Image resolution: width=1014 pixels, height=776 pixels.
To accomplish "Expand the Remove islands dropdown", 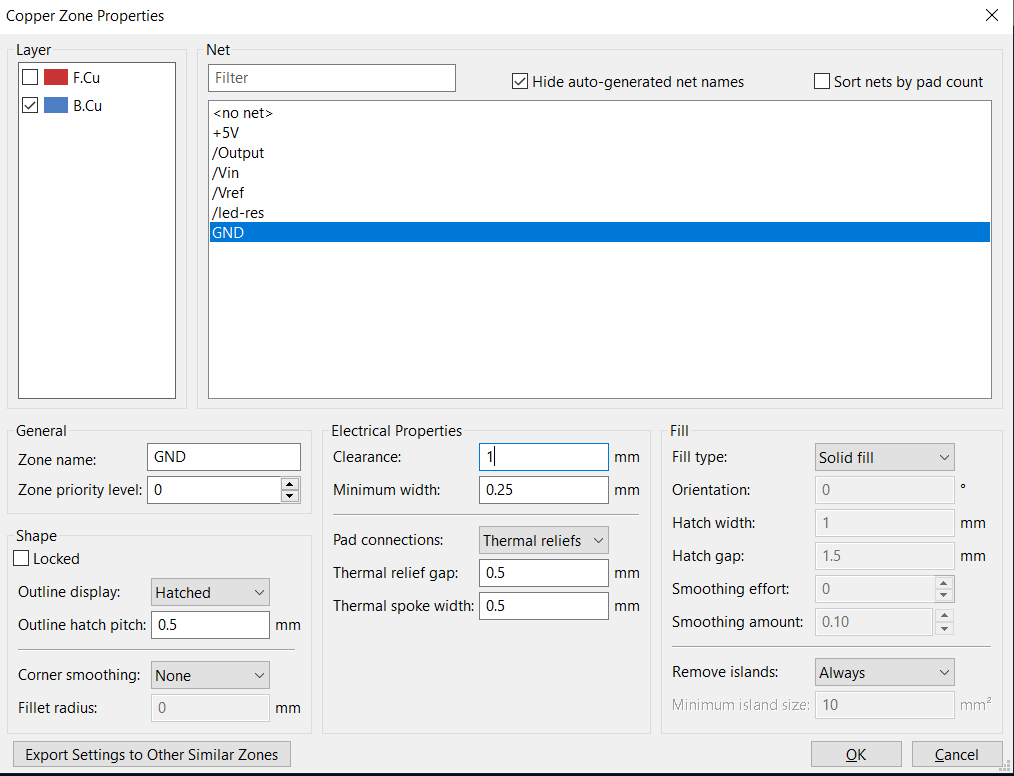I will (x=884, y=673).
